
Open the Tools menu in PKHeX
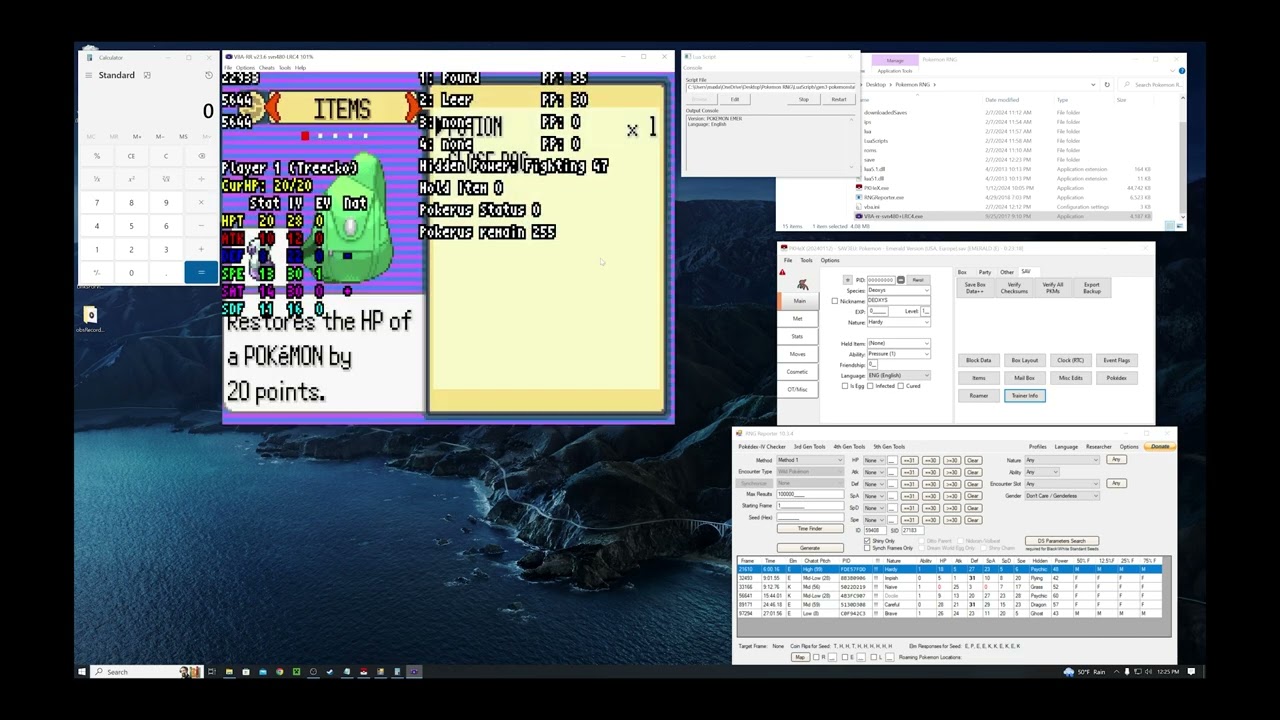(x=806, y=260)
